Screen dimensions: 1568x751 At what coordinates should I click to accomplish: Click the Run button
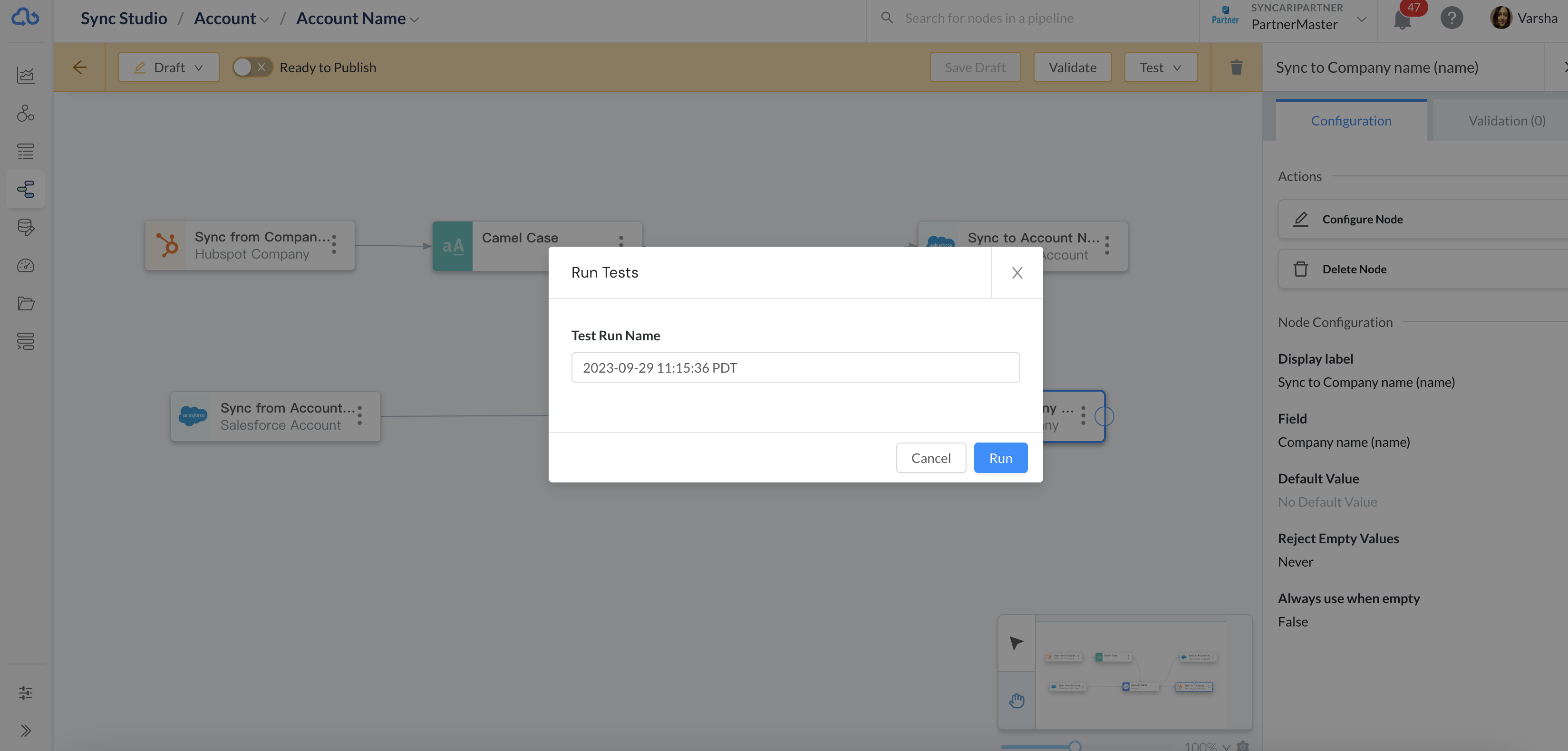(x=1001, y=458)
